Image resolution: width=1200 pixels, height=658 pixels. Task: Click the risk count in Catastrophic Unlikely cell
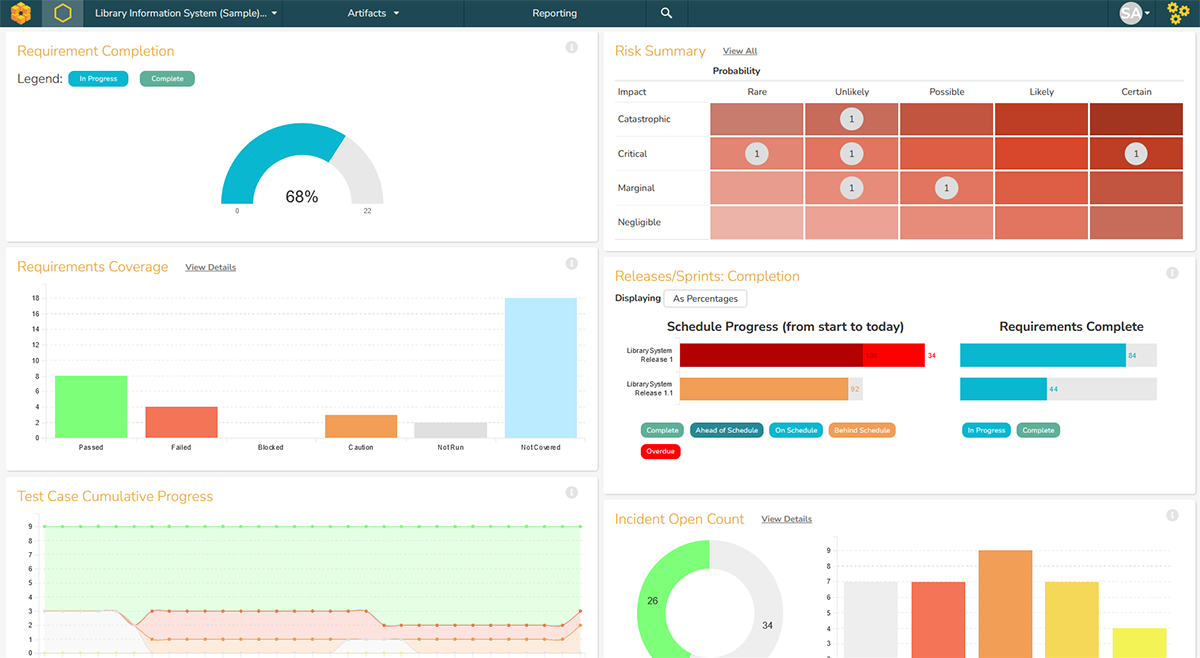coord(851,119)
